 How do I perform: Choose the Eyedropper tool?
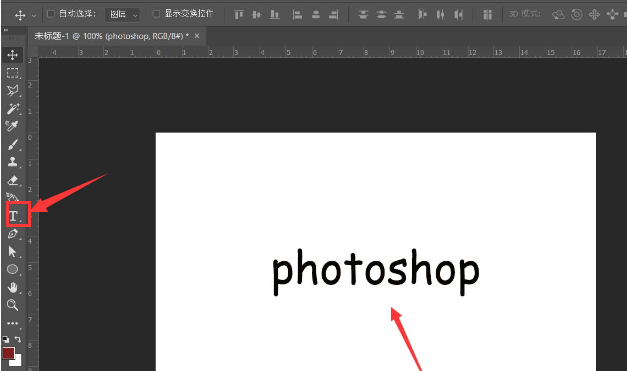[x=12, y=126]
